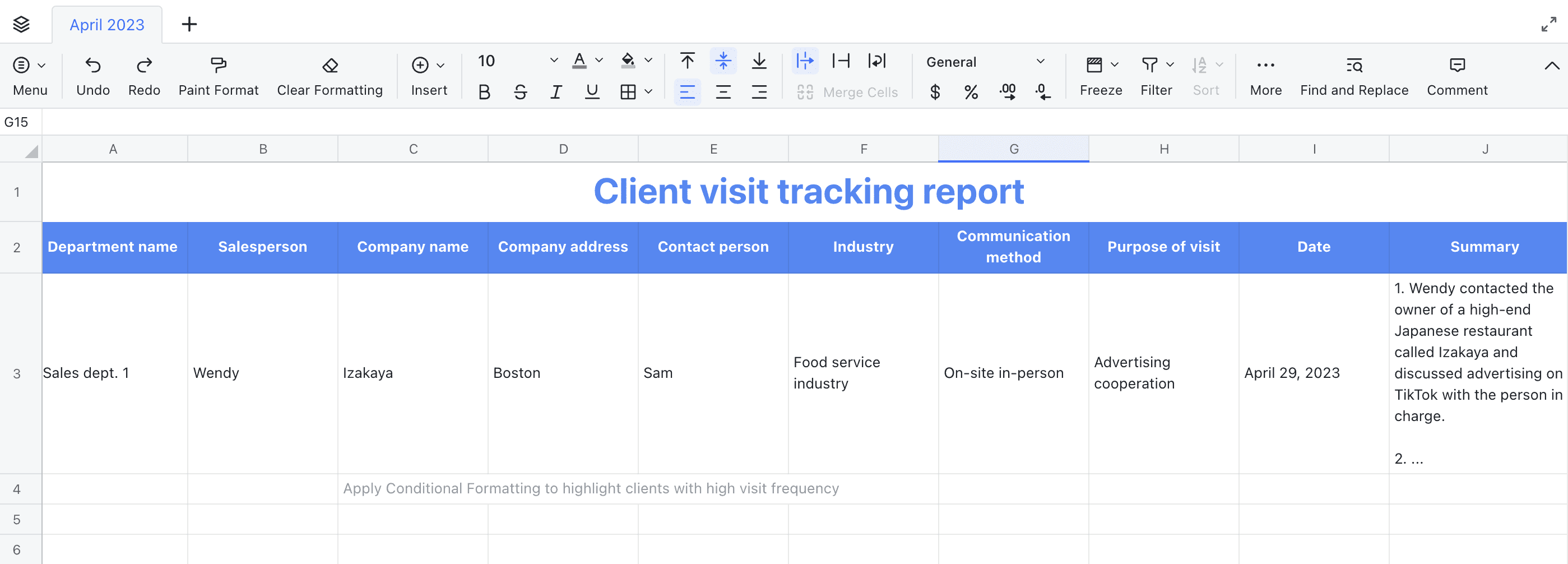
Task: Expand the Freeze options arrow
Action: (1115, 64)
